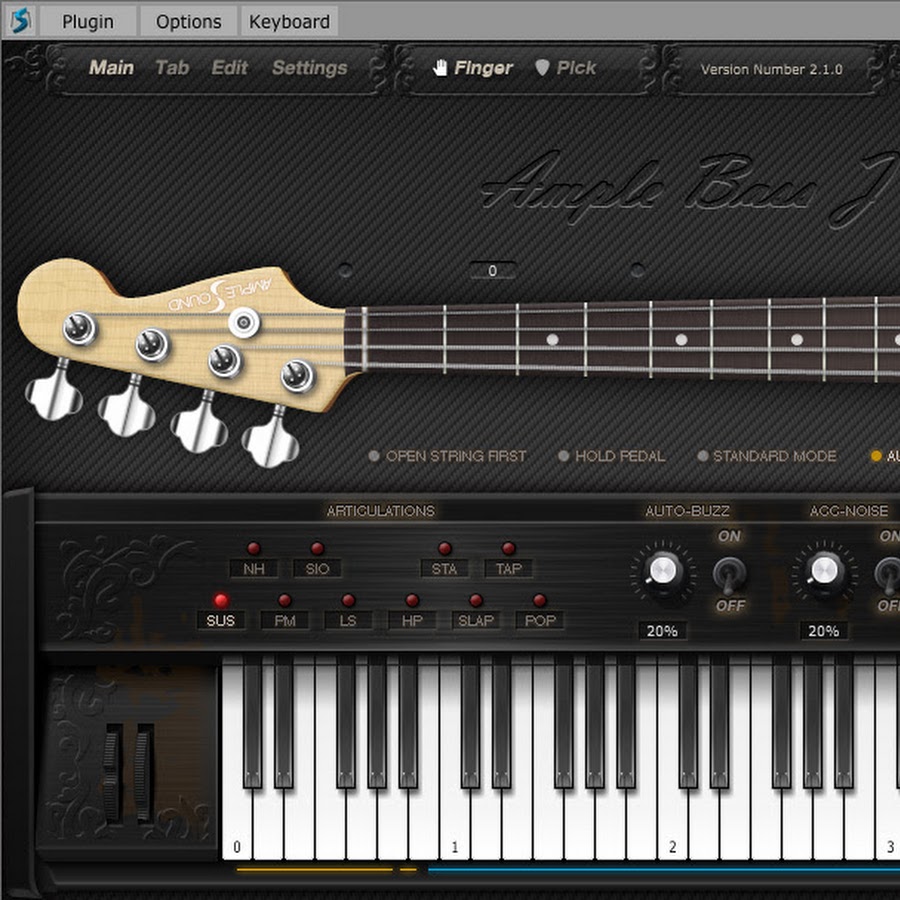Click the modulation wheel

144,772
